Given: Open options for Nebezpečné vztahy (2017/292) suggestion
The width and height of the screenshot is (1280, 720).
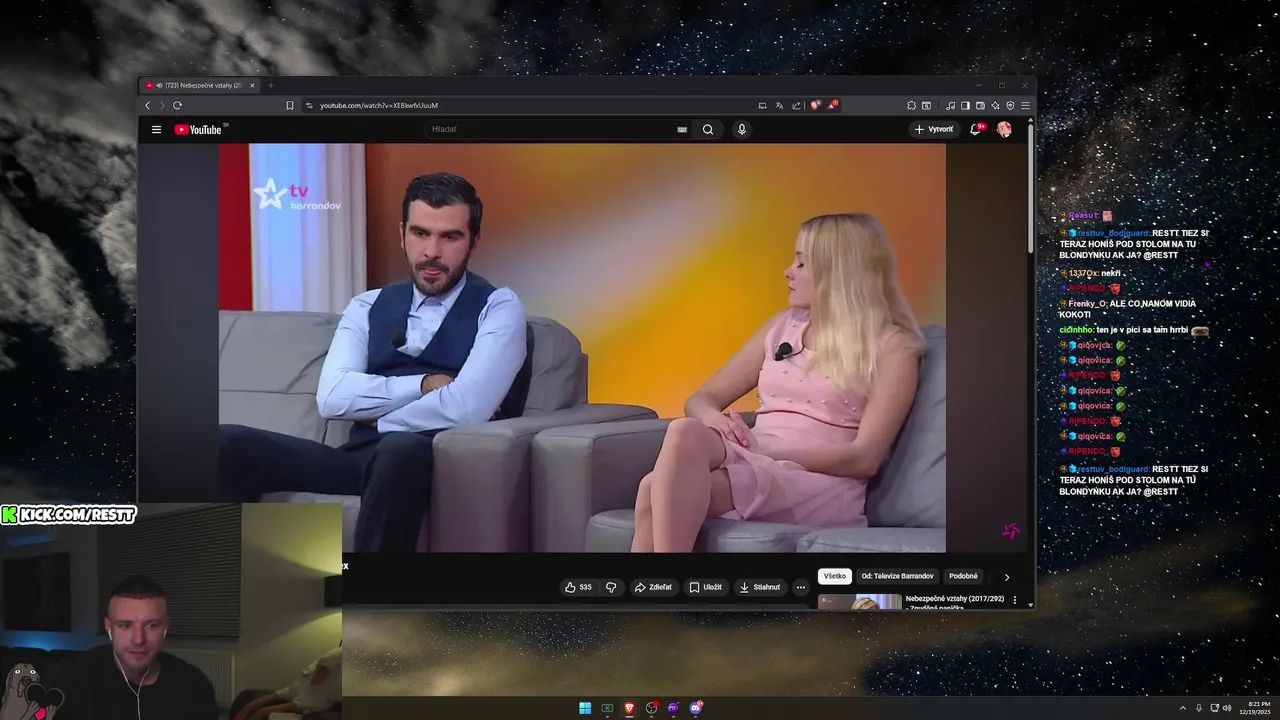Looking at the screenshot, I should pos(1015,600).
